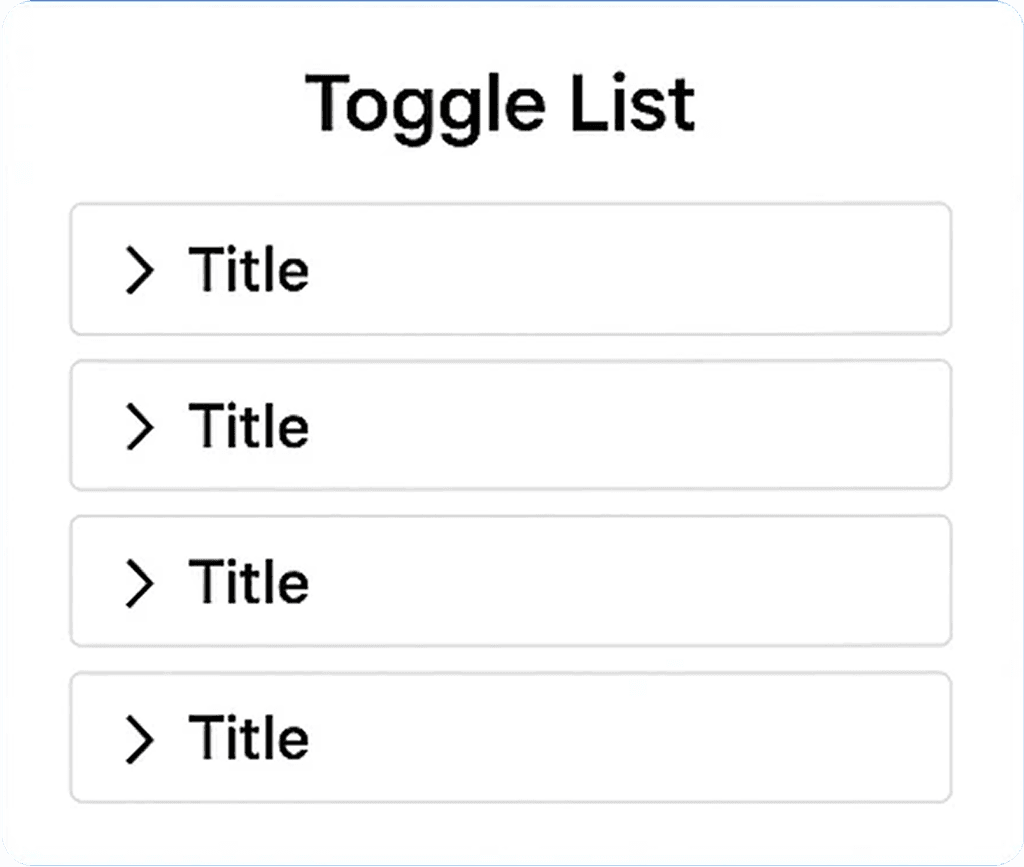The image size is (1024, 867).
Task: Click the word Title in the last box
Action: click(248, 737)
